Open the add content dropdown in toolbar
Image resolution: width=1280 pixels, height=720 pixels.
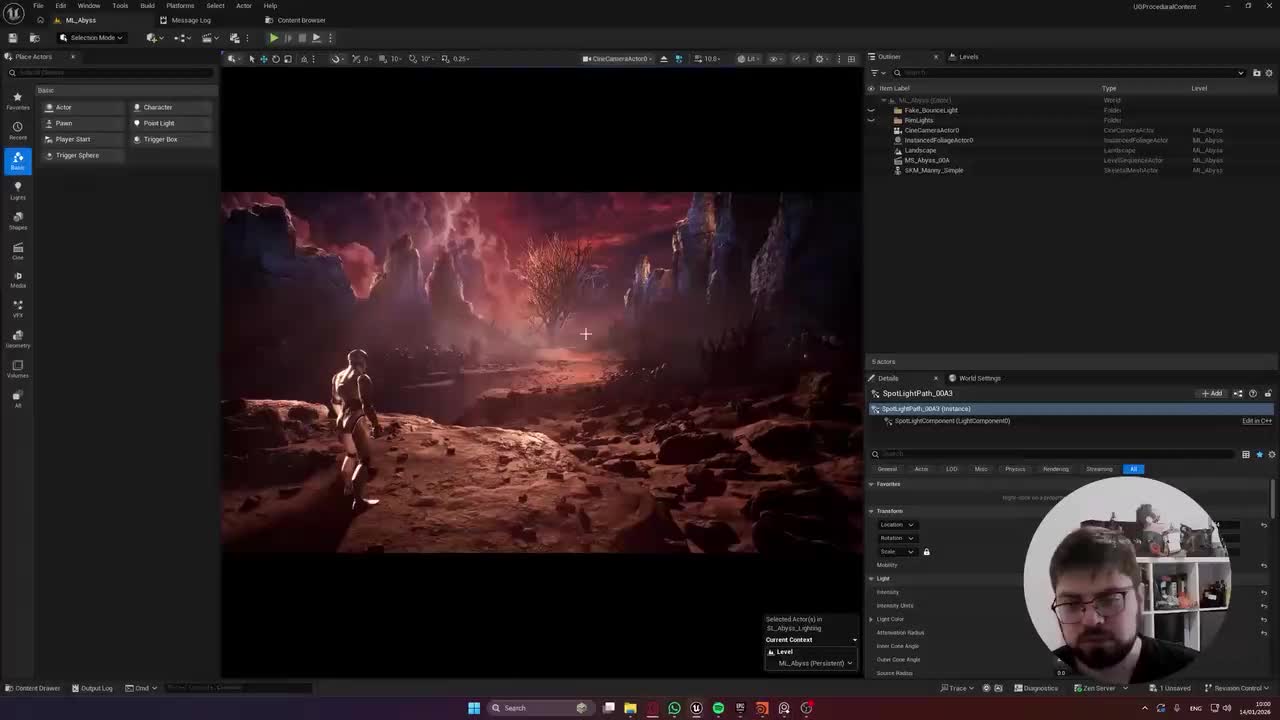(x=153, y=38)
